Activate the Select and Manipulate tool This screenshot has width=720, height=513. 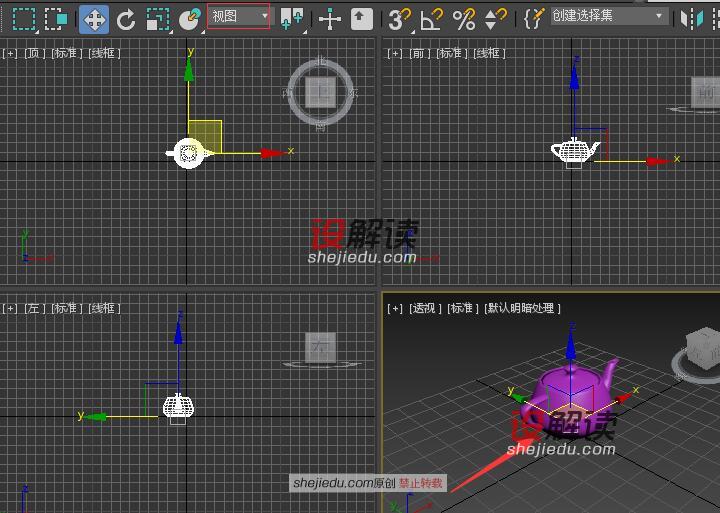(330, 19)
